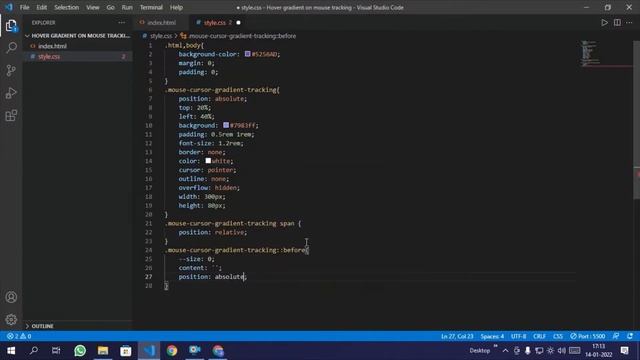The height and width of the screenshot is (360, 640).
Task: Collapse the HOVER GRADIENT ON MOUSE TRACKING folder
Action: coord(78,36)
